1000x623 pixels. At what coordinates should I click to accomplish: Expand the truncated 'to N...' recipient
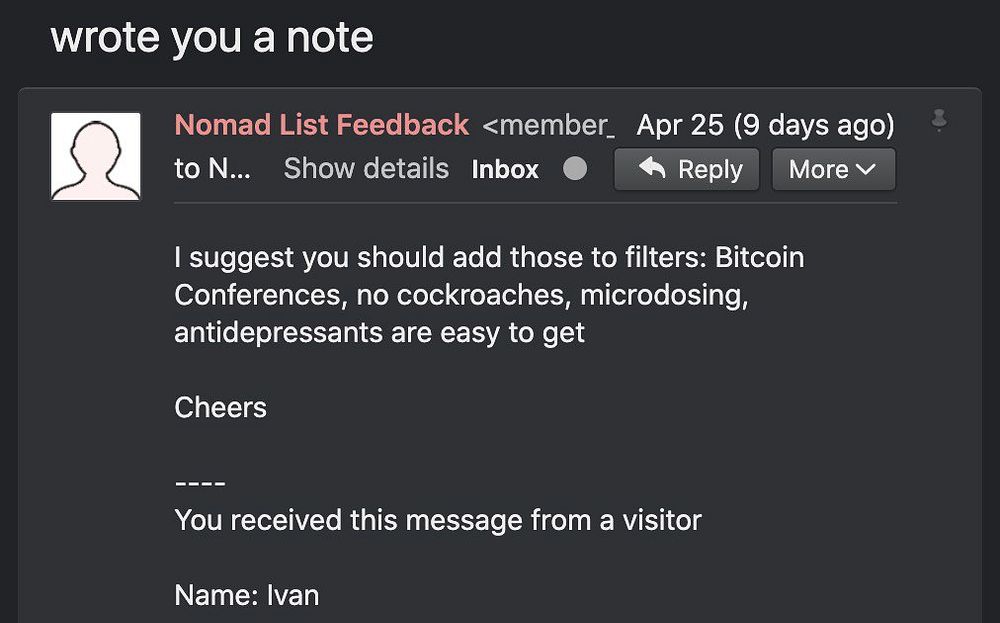(212, 169)
